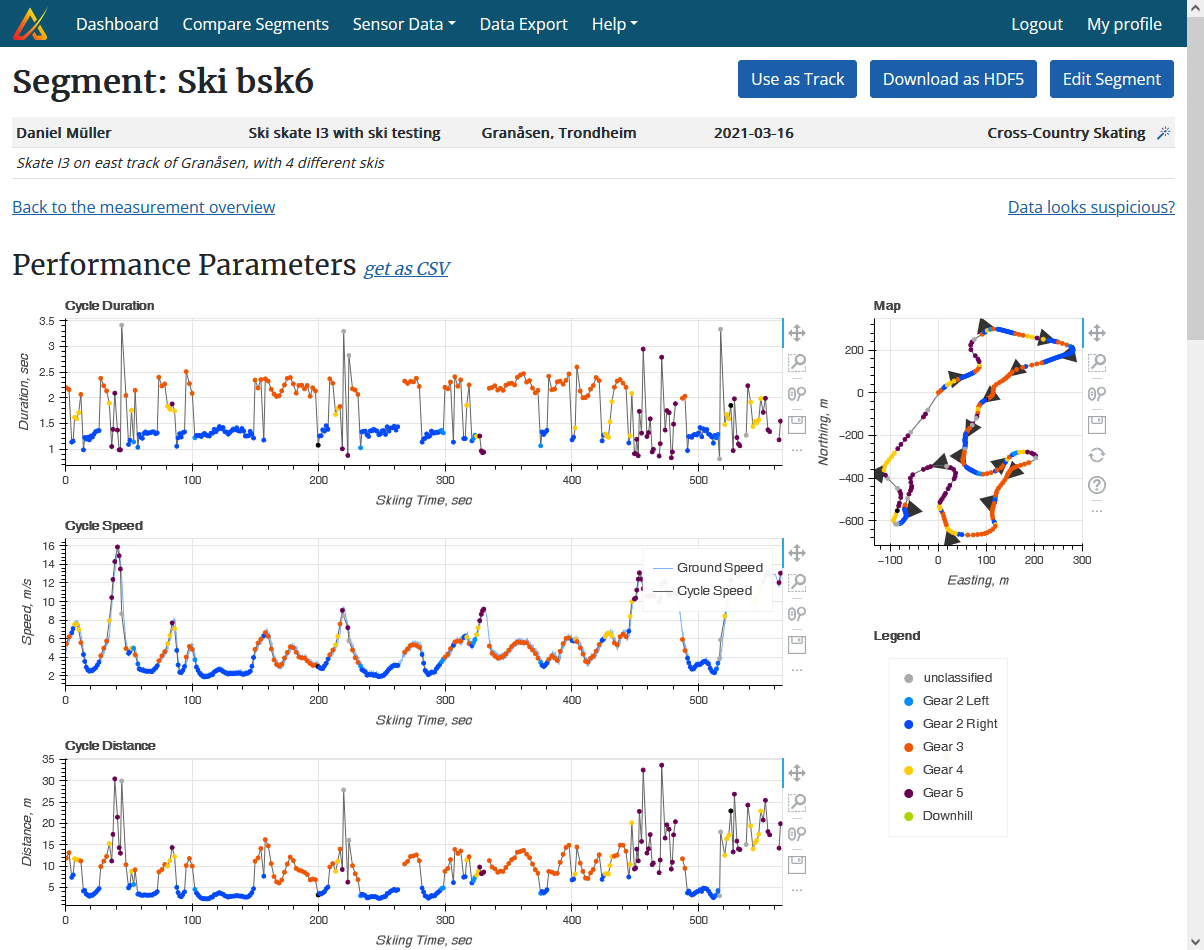
Task: Select Pan tool on Cycle Distance chart
Action: click(x=797, y=772)
